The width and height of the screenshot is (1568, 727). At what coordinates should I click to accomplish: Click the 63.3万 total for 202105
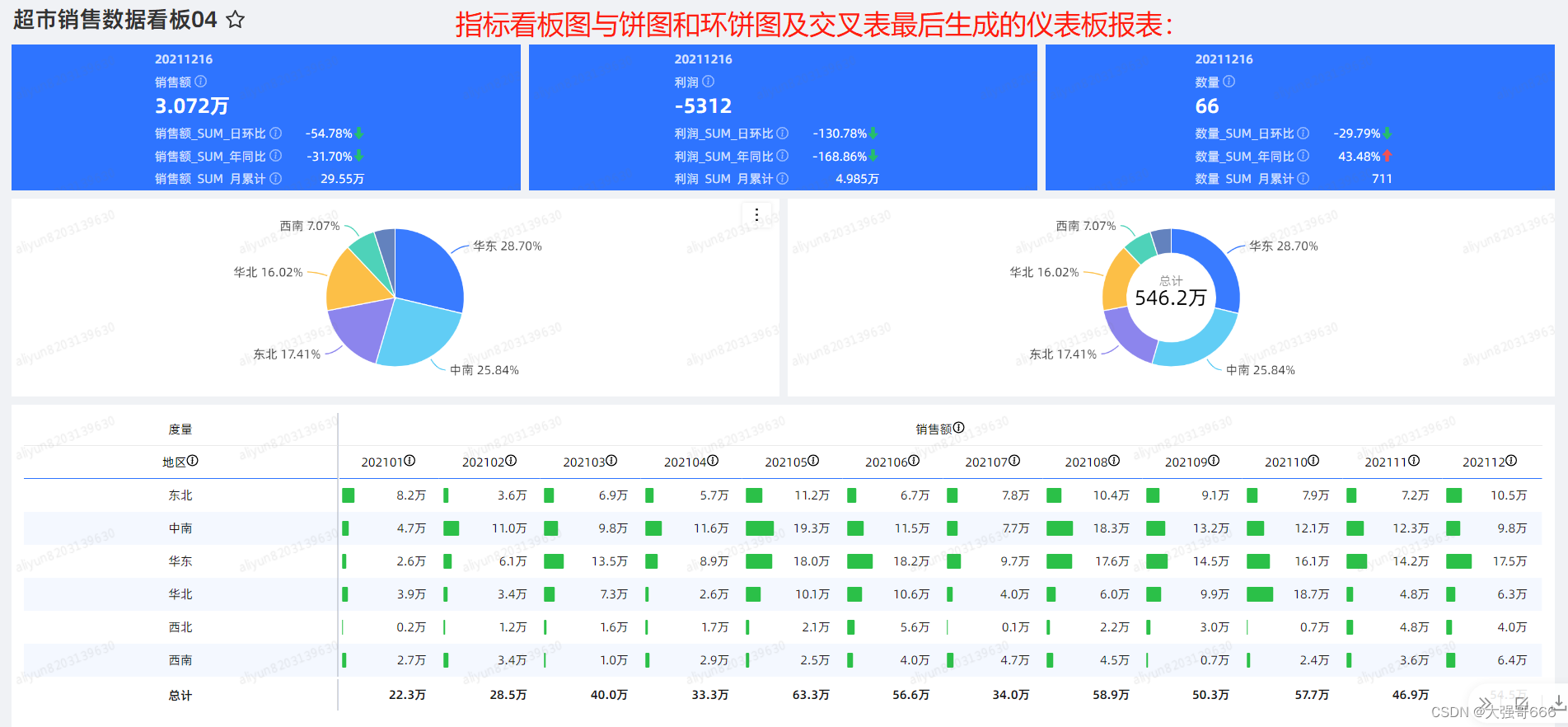click(811, 695)
